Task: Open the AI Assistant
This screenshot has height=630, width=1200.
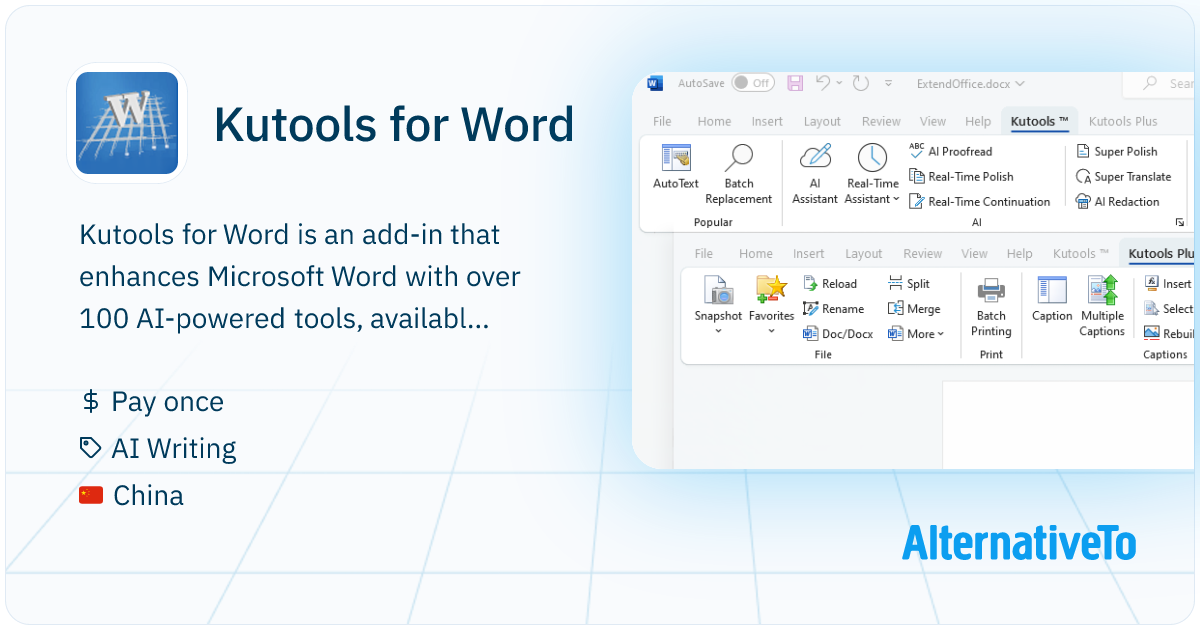Action: 815,174
